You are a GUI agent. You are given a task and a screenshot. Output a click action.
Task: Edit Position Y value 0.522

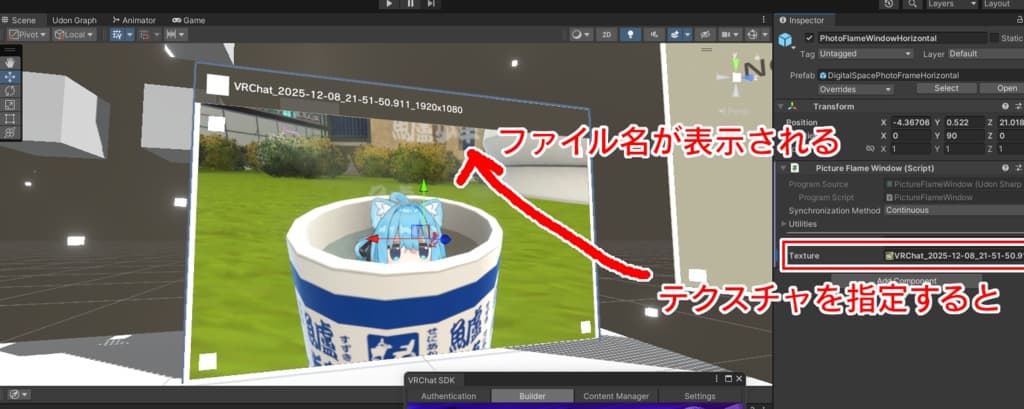click(967, 122)
